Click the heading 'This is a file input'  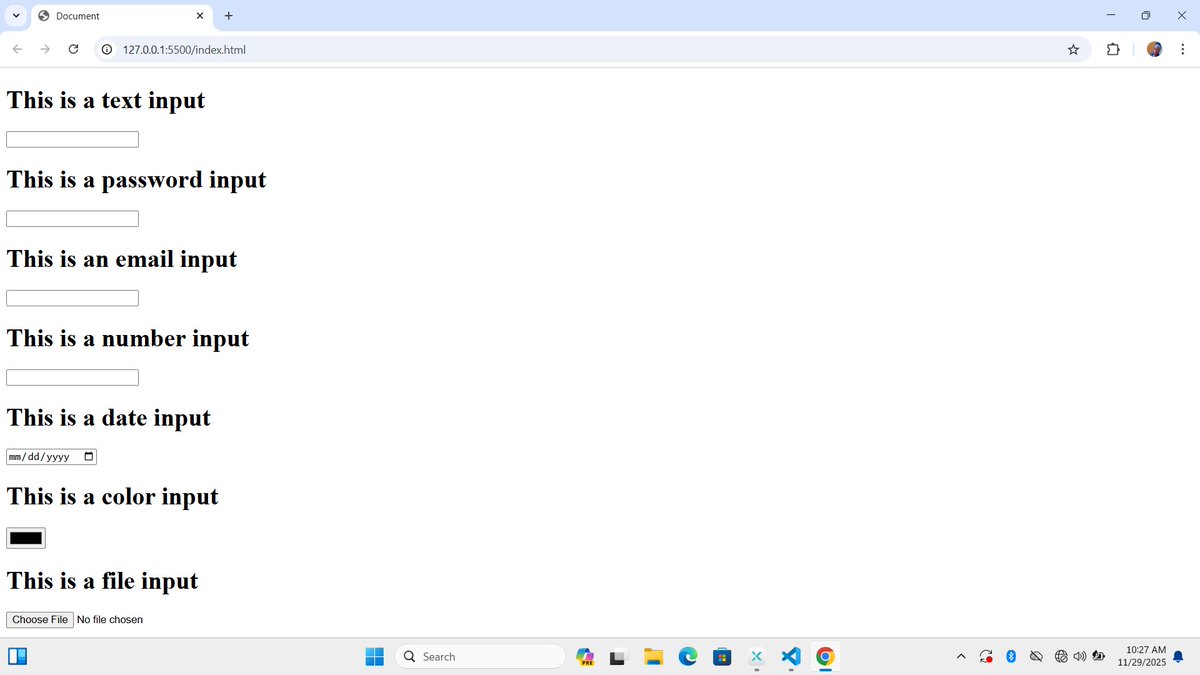pos(102,581)
